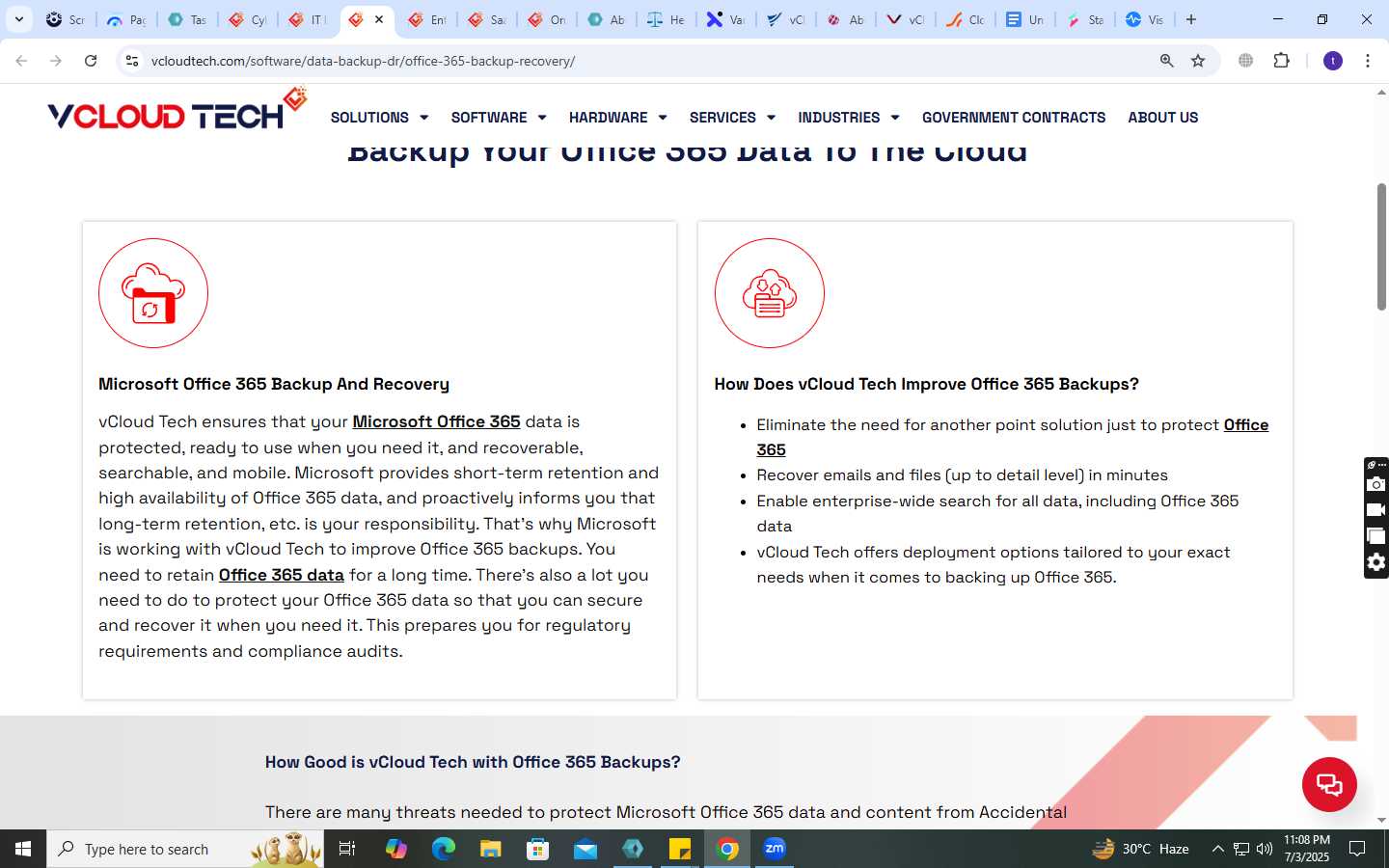Open the live chat bubble button

[1329, 784]
